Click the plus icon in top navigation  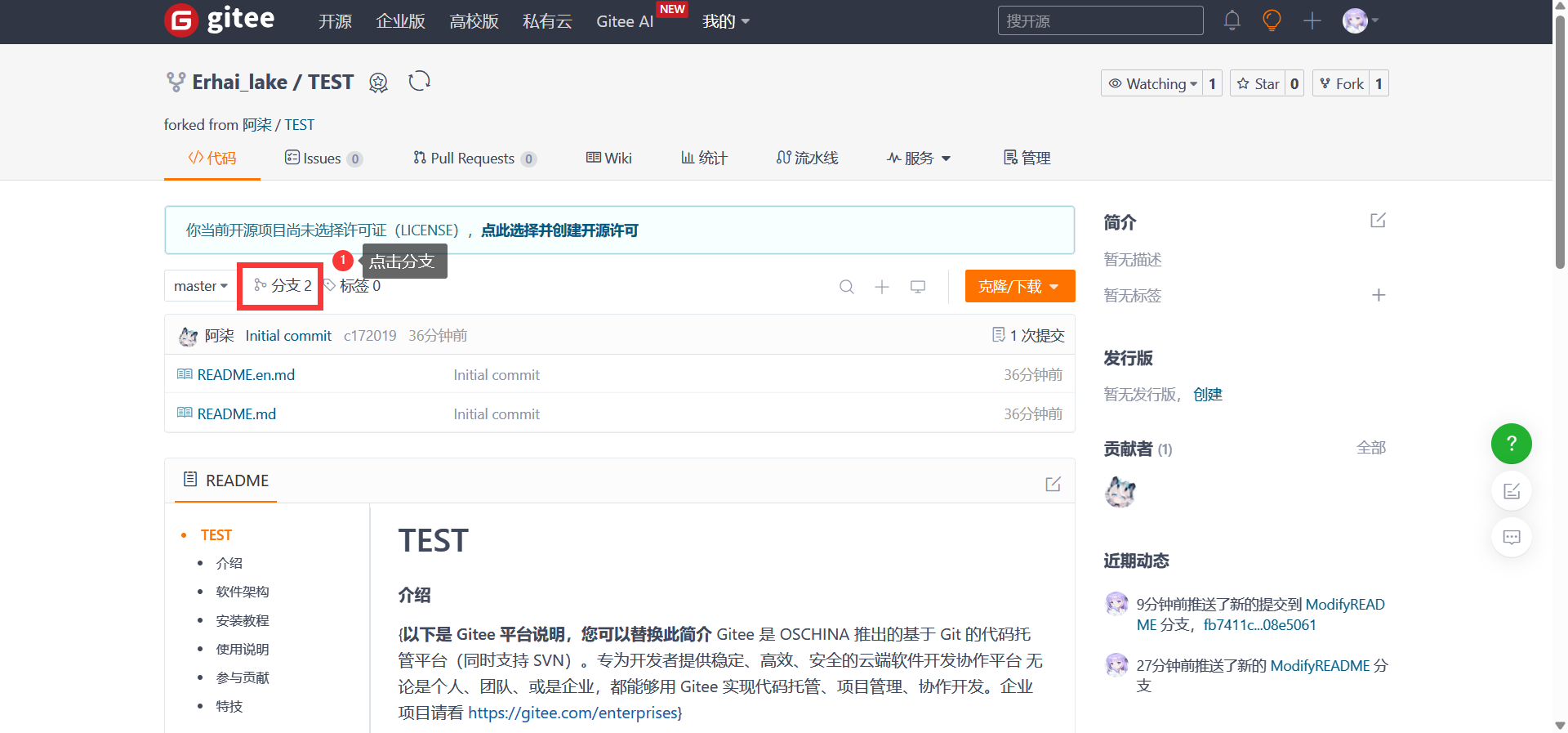tap(1312, 20)
